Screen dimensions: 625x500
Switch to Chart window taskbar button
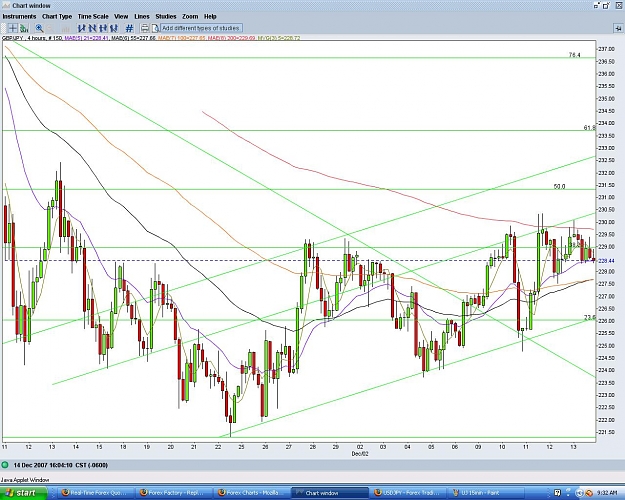click(329, 493)
